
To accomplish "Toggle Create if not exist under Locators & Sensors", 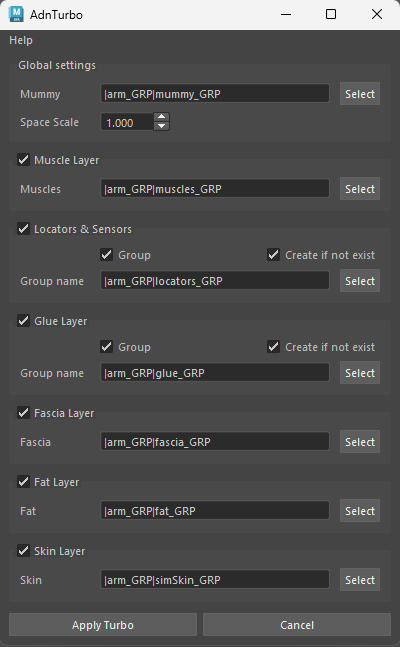I will pos(273,255).
